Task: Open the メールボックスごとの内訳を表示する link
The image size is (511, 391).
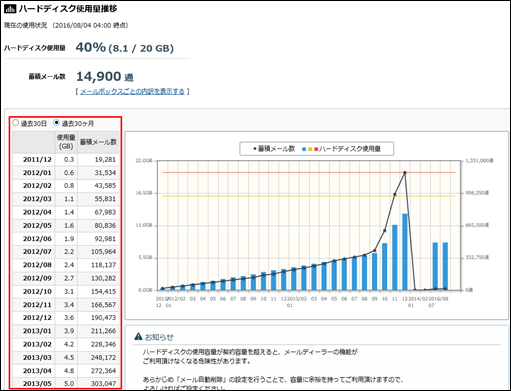Action: click(132, 91)
